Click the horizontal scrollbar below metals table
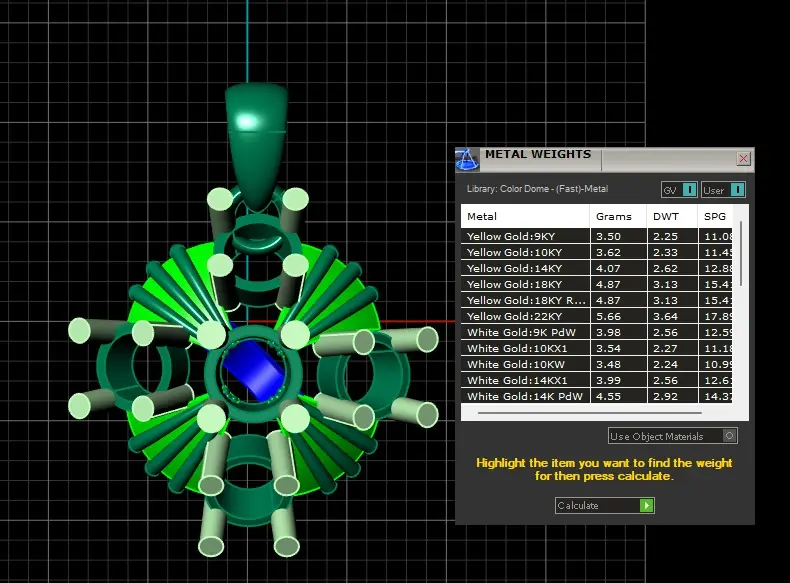Viewport: 790px width, 583px height. (x=589, y=413)
